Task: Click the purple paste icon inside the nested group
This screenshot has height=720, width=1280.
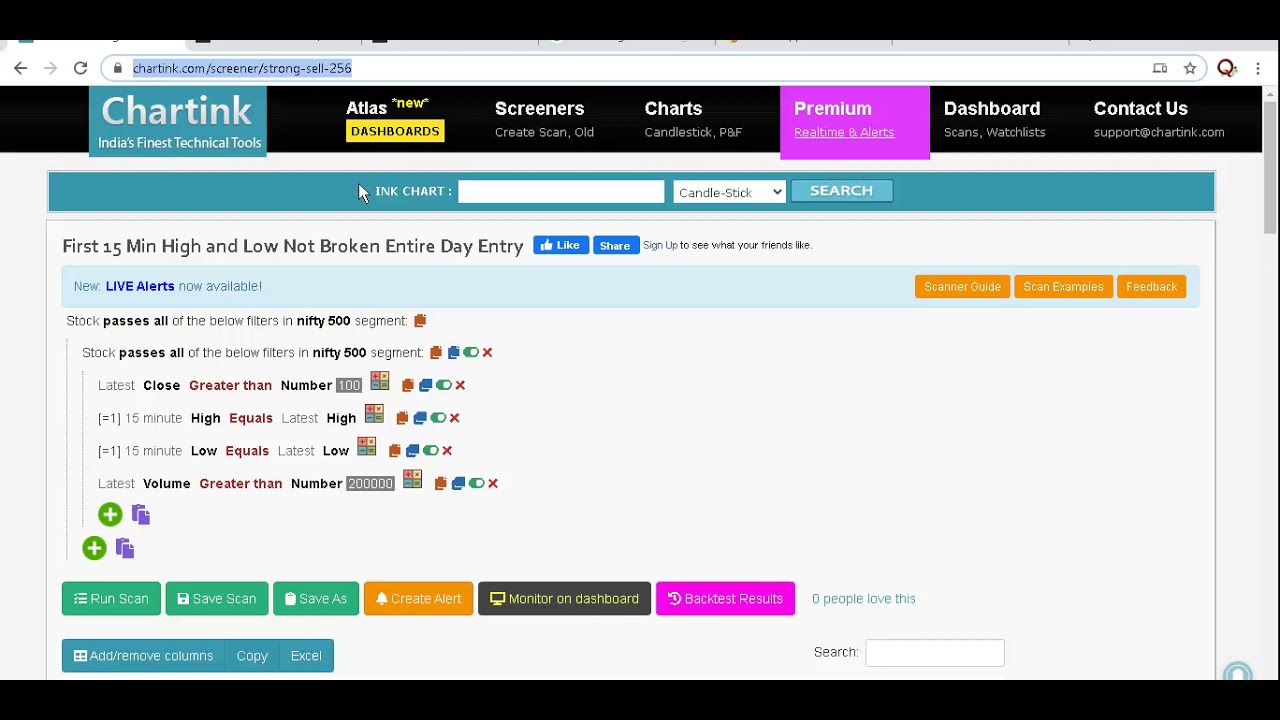Action: (x=140, y=514)
